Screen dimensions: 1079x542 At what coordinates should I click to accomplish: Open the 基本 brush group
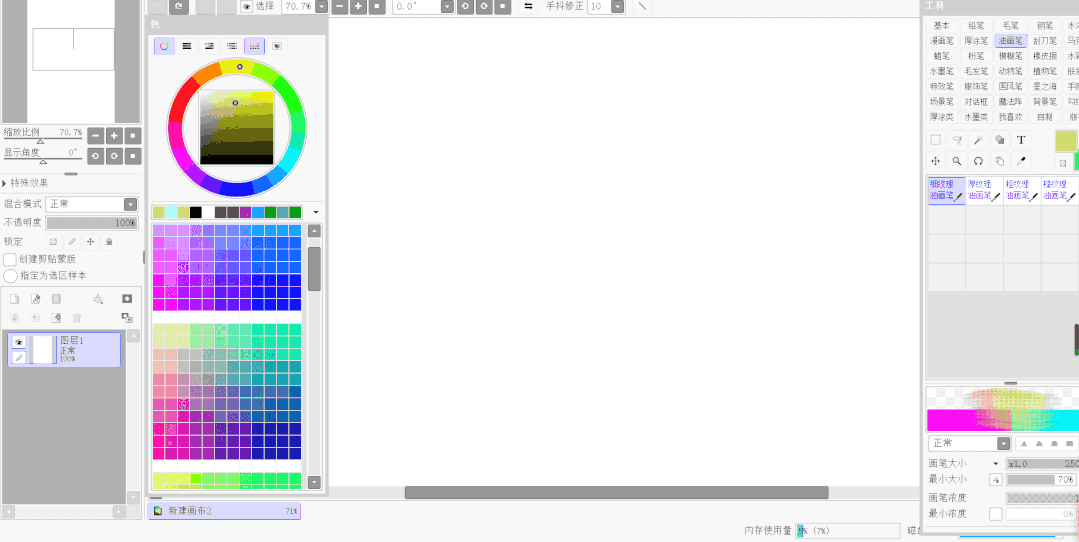tap(941, 25)
